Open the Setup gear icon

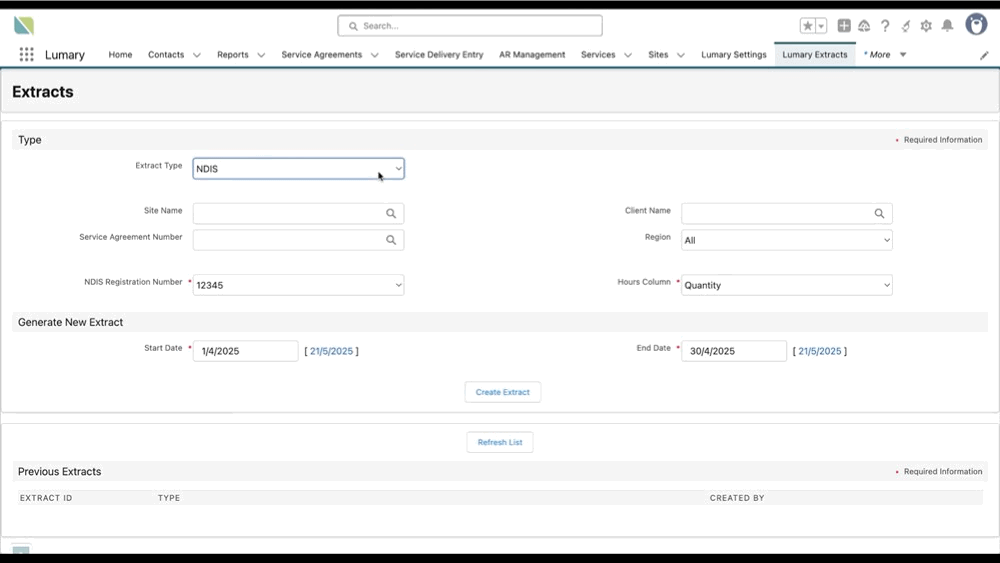[x=926, y=26]
